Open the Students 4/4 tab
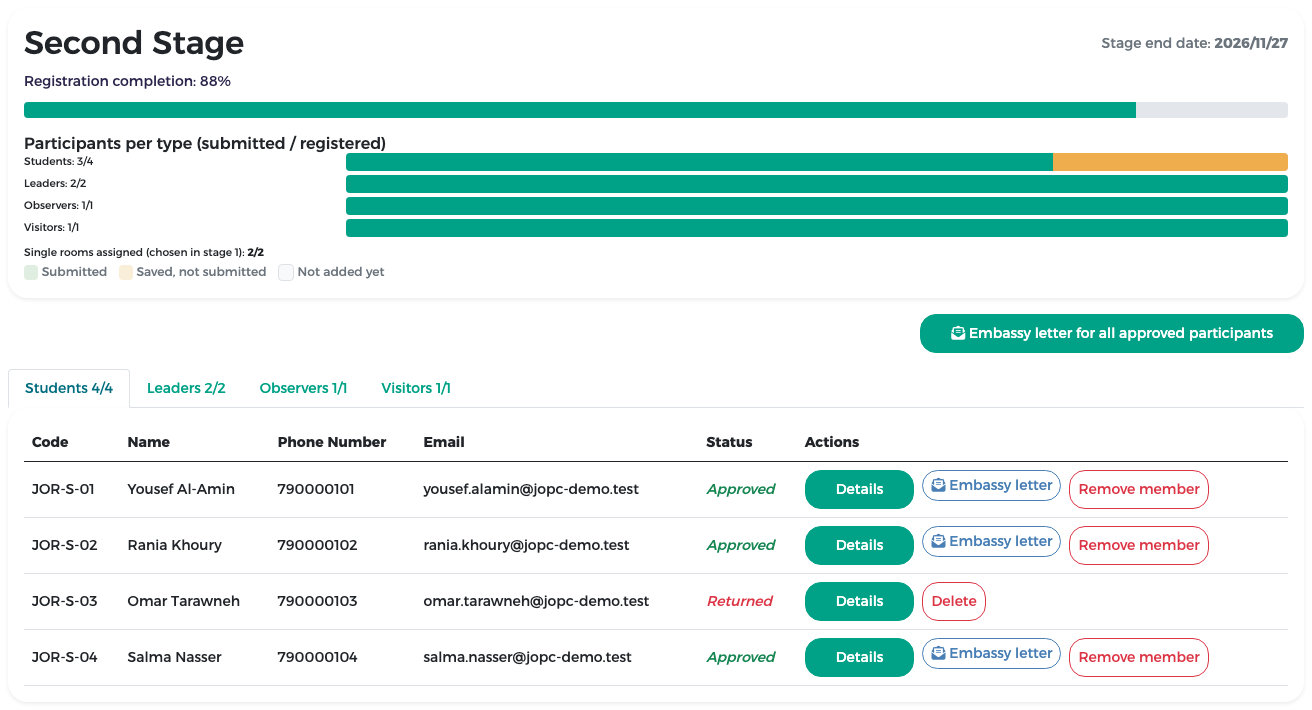The width and height of the screenshot is (1312, 710). click(x=69, y=388)
